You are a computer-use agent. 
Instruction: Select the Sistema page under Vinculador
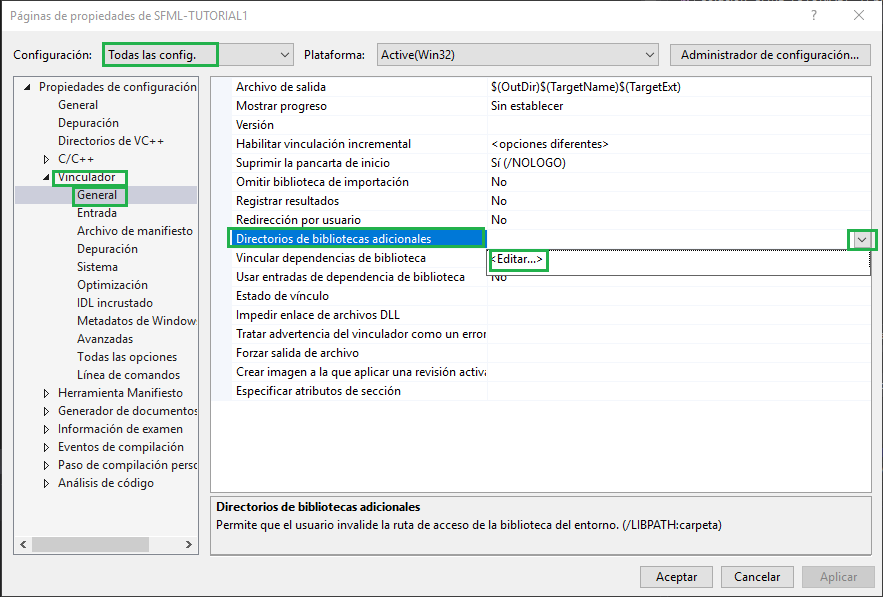(x=97, y=266)
